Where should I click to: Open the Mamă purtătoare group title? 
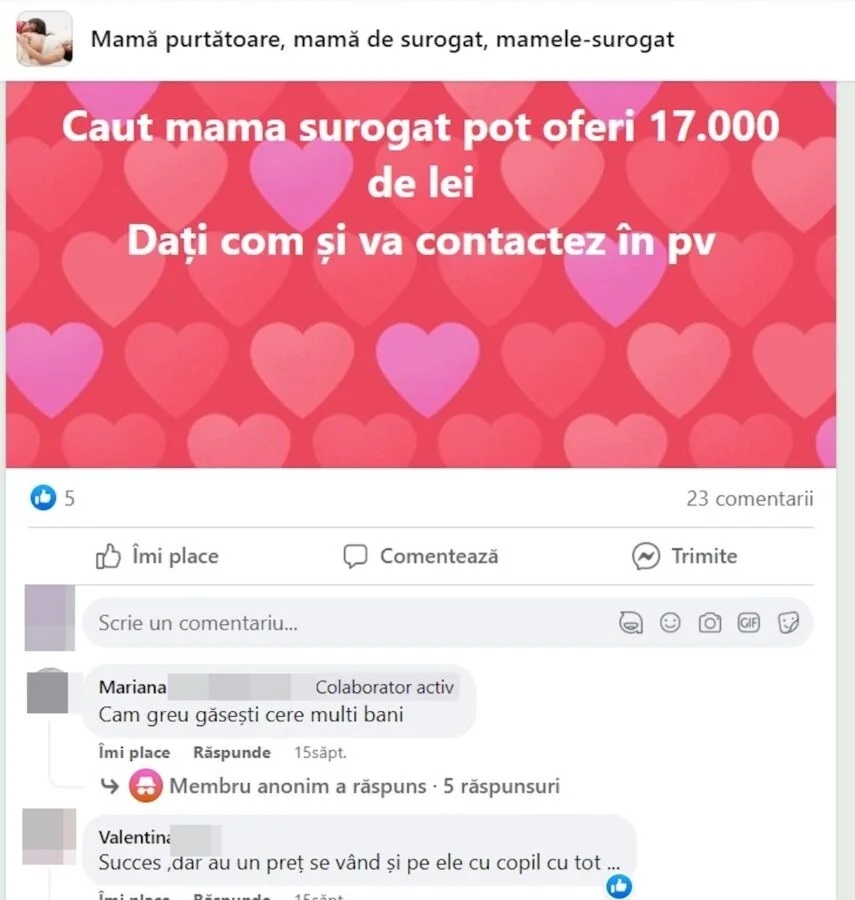(382, 40)
